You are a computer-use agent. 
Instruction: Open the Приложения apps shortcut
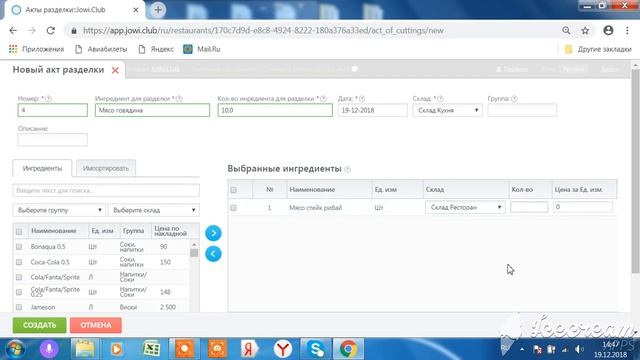point(37,49)
